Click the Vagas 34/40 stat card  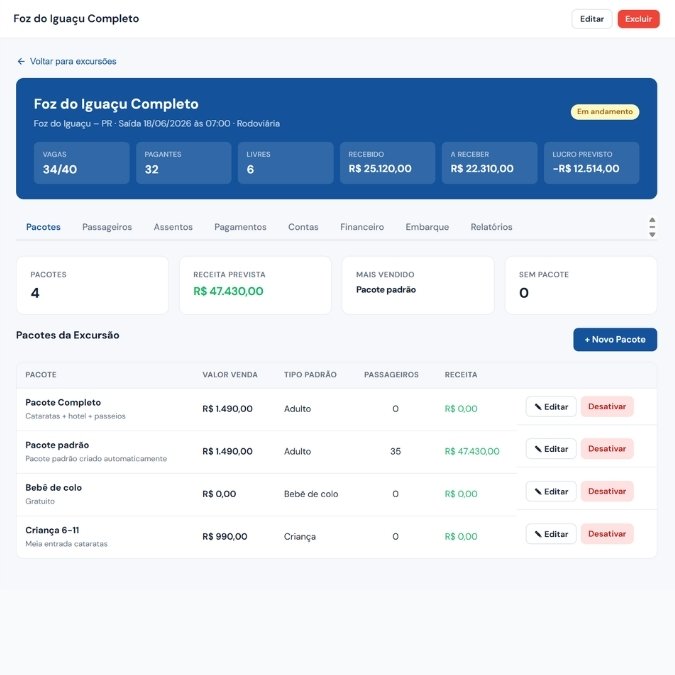coord(81,163)
